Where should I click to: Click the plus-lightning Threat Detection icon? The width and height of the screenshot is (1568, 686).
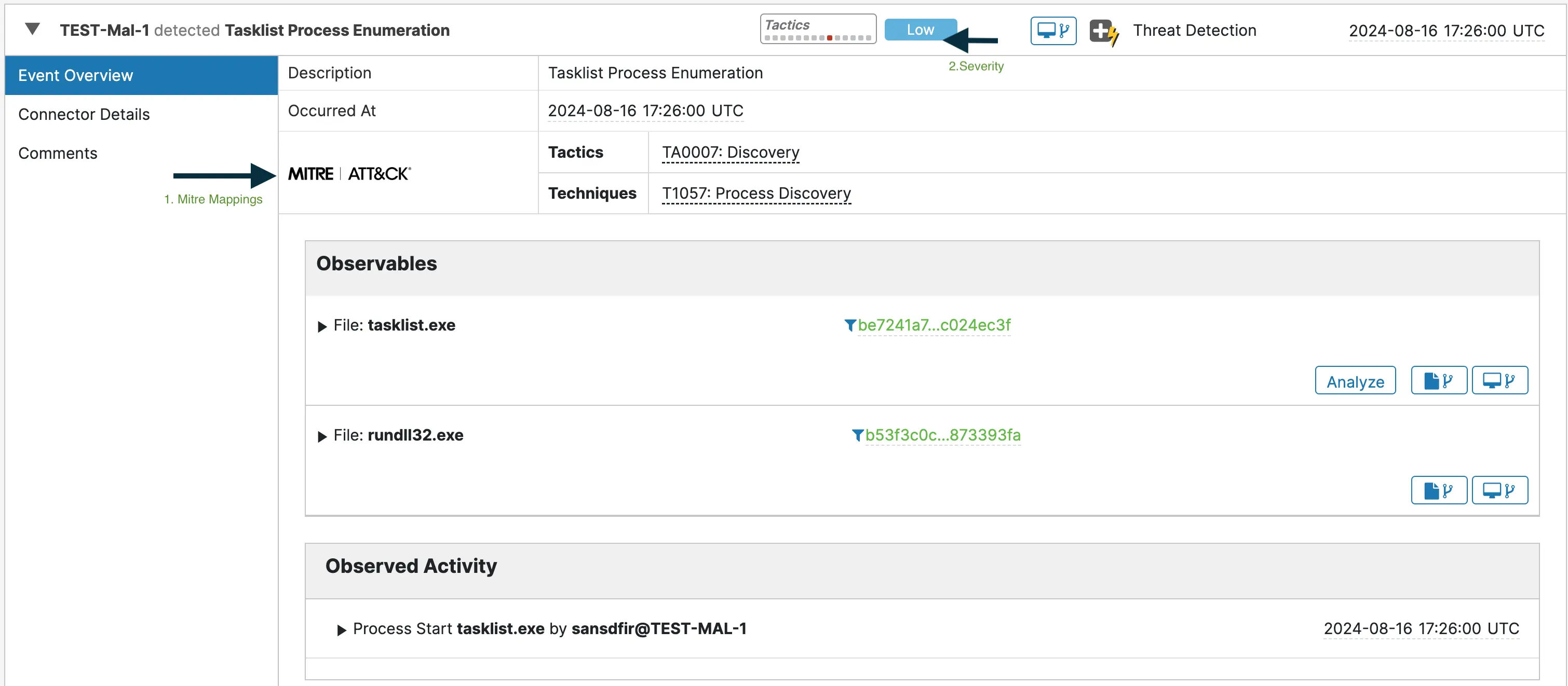(x=1105, y=31)
